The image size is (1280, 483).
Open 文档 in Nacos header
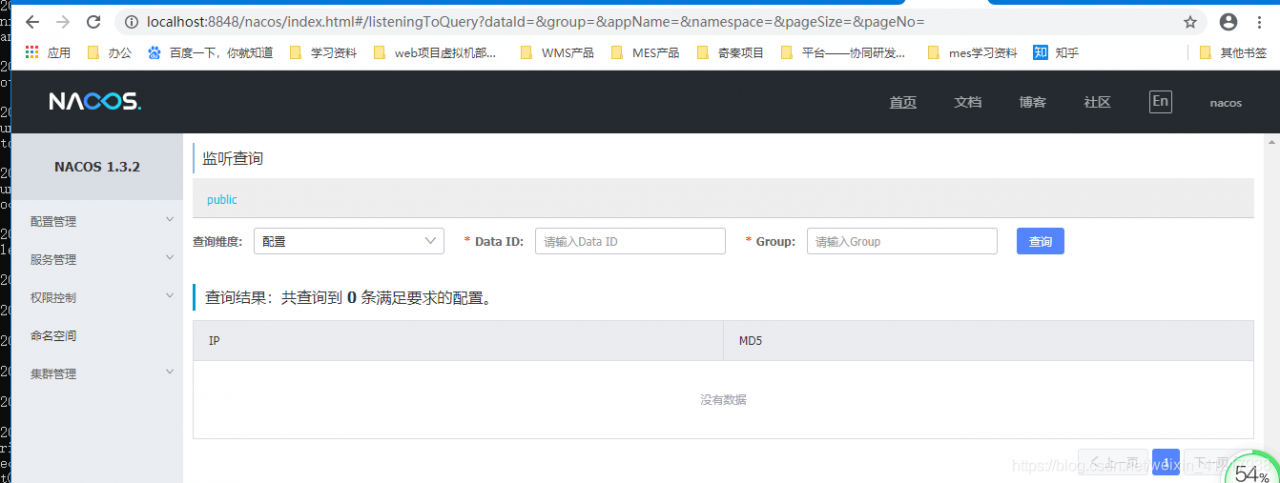point(968,102)
